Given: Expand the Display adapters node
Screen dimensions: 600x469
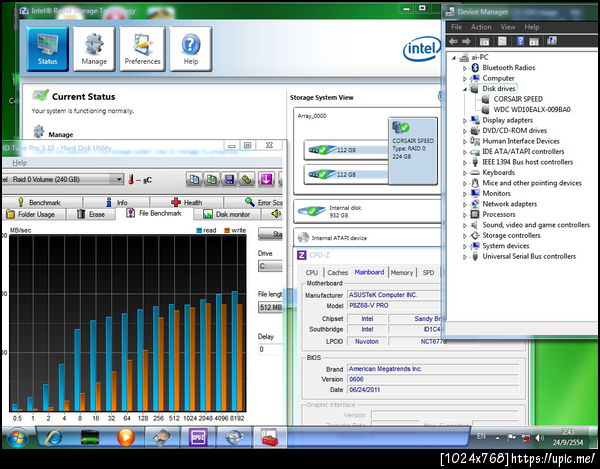Looking at the screenshot, I should point(465,121).
